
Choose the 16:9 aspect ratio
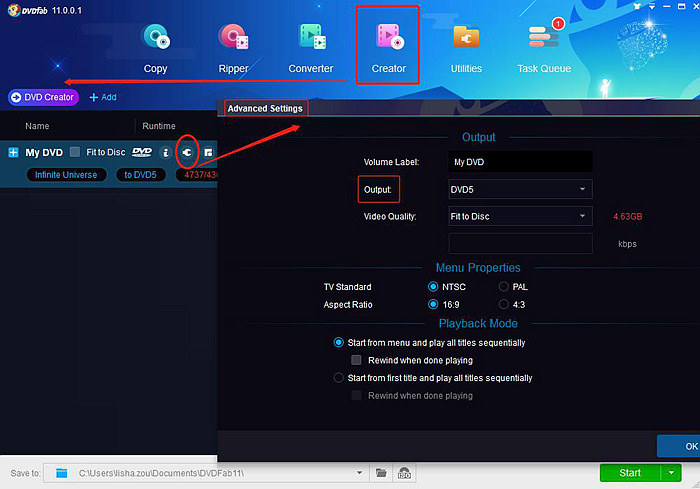pyautogui.click(x=433, y=305)
